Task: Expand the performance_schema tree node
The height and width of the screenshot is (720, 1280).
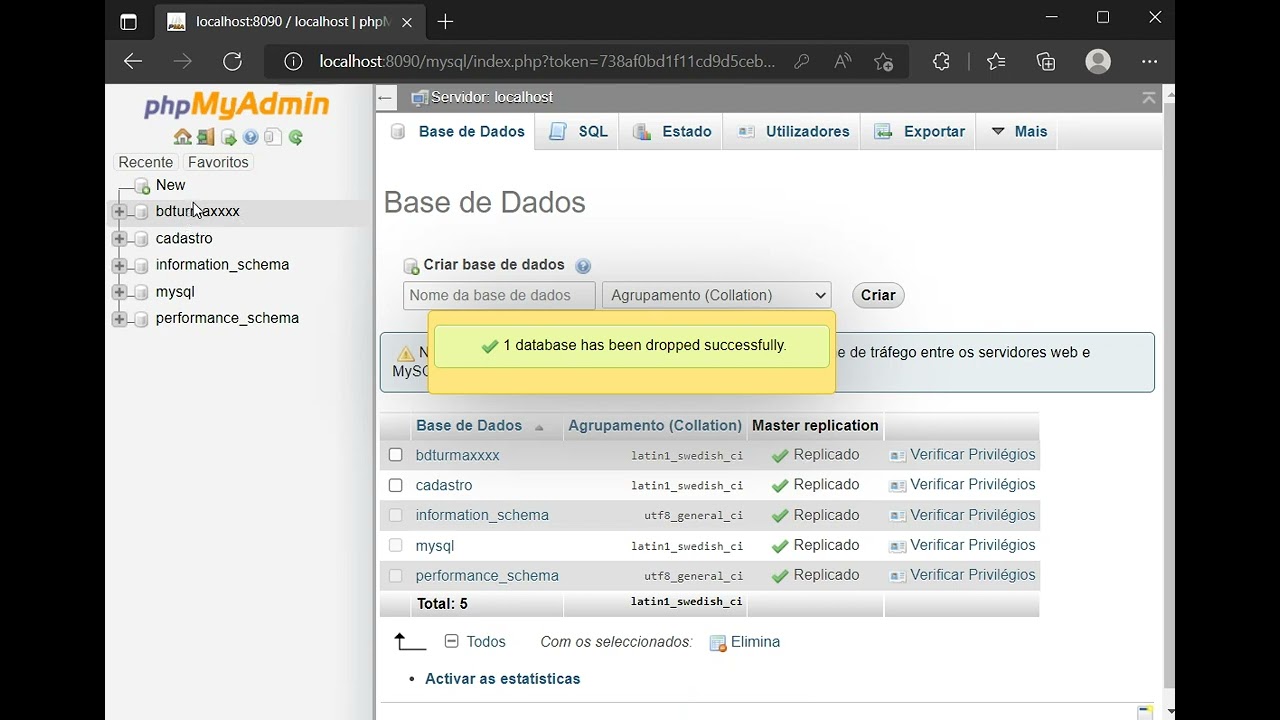Action: coord(119,319)
